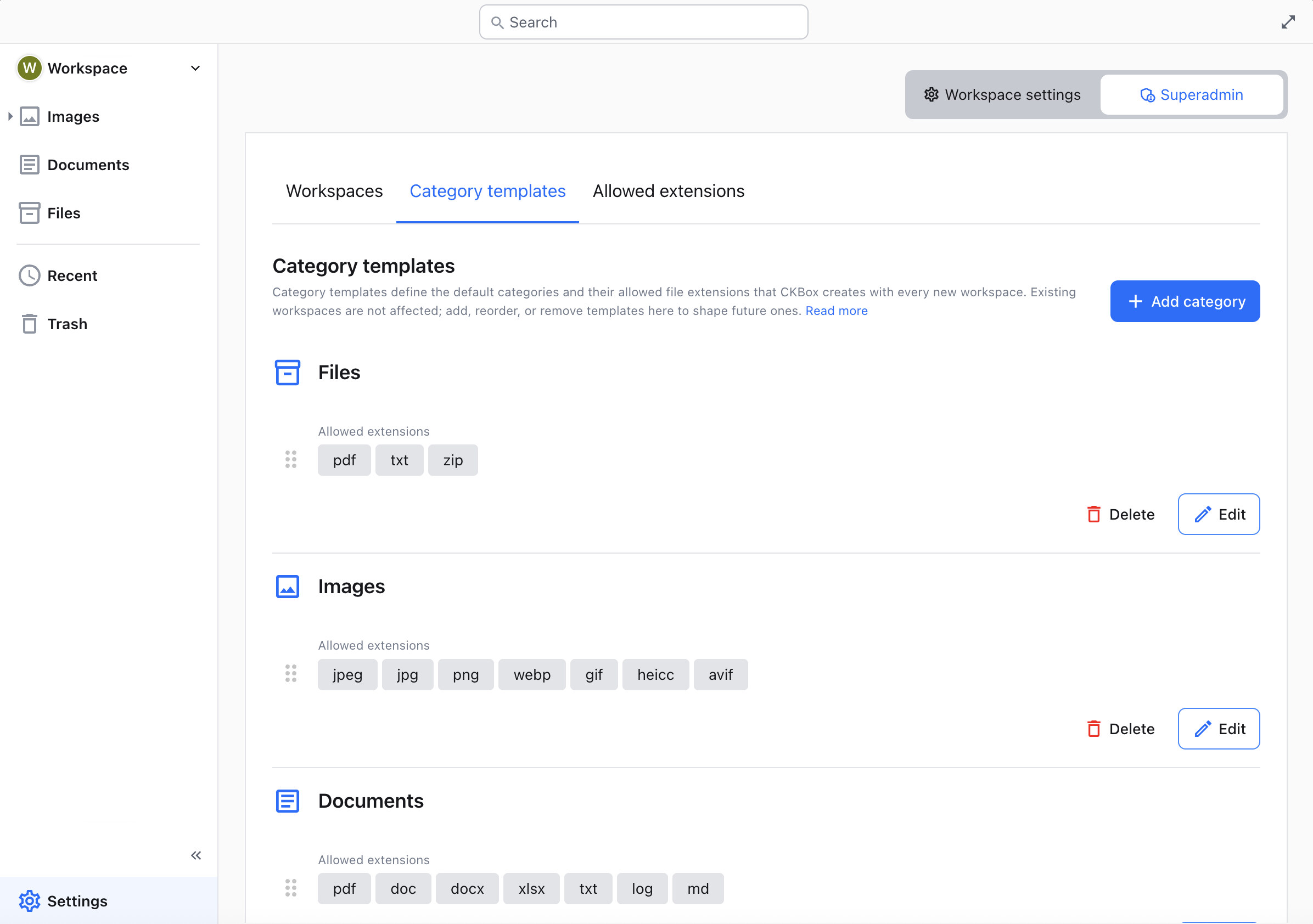Click the gif extension tag
The width and height of the screenshot is (1313, 924).
click(594, 675)
